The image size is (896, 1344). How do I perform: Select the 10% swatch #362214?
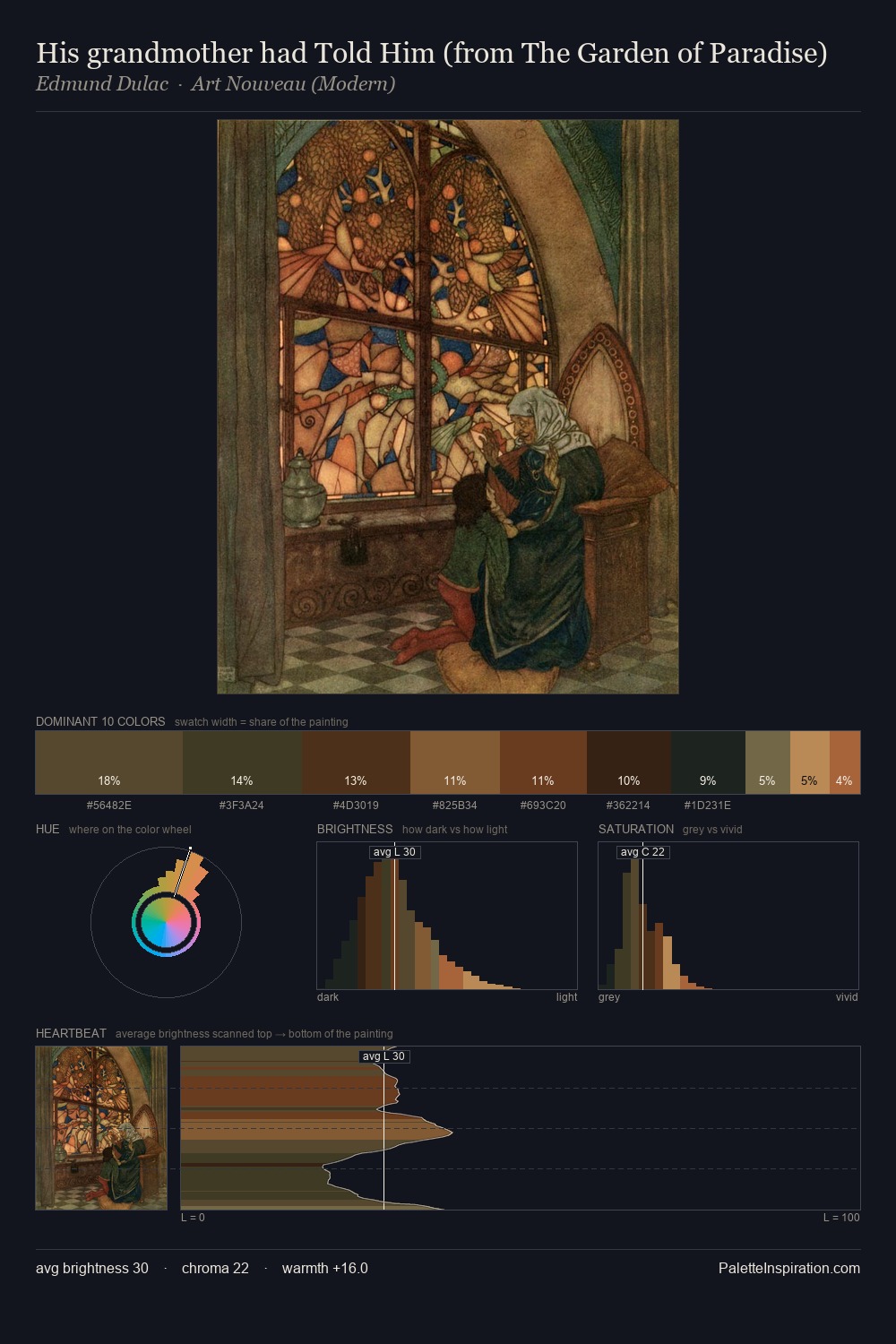[x=629, y=762]
